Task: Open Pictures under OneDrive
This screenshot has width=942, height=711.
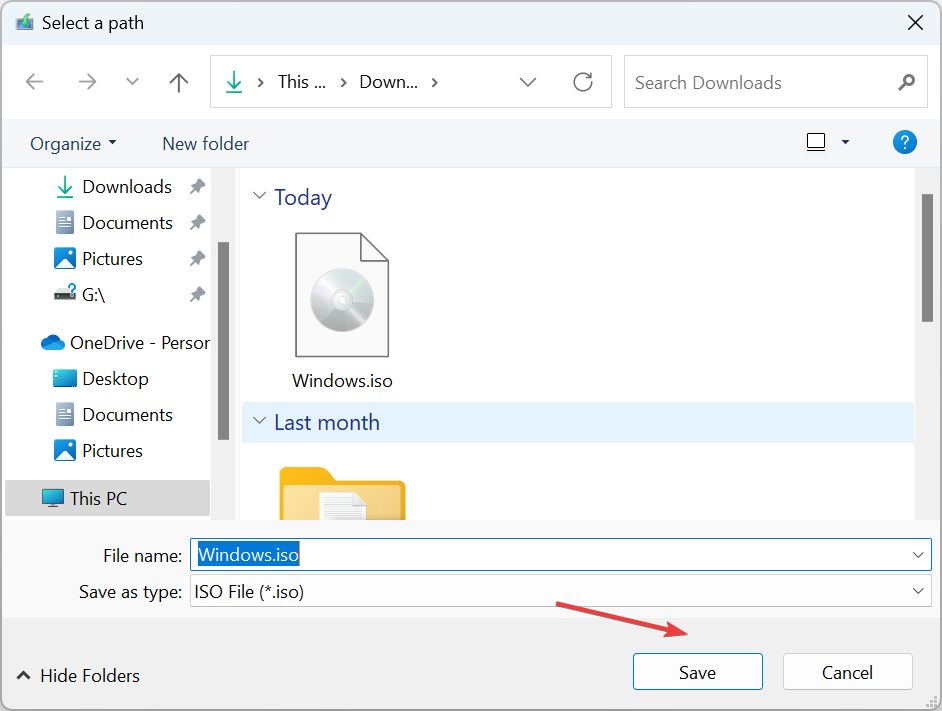Action: pos(99,451)
